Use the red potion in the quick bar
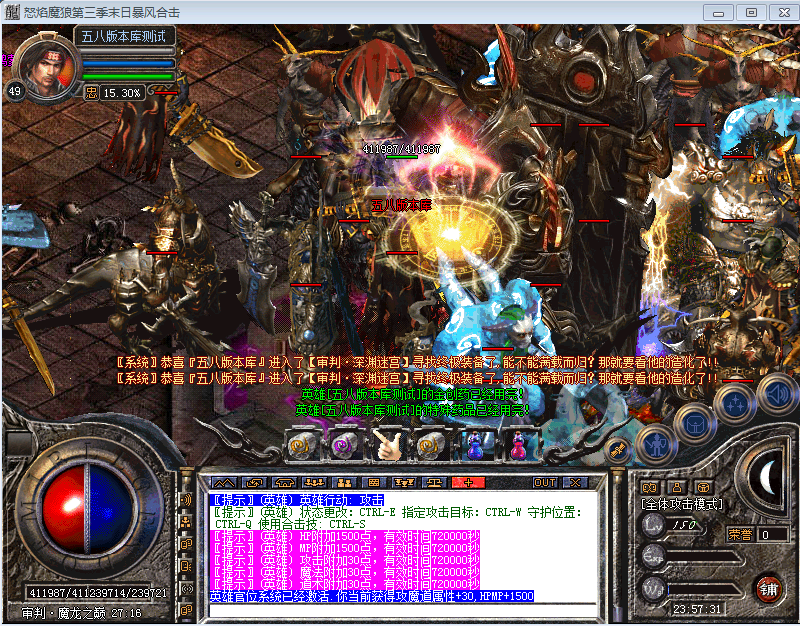This screenshot has height=626, width=800. coord(517,444)
